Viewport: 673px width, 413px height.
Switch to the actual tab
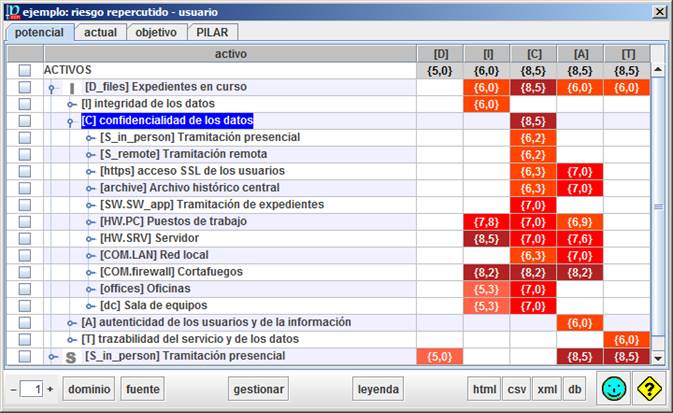click(100, 32)
